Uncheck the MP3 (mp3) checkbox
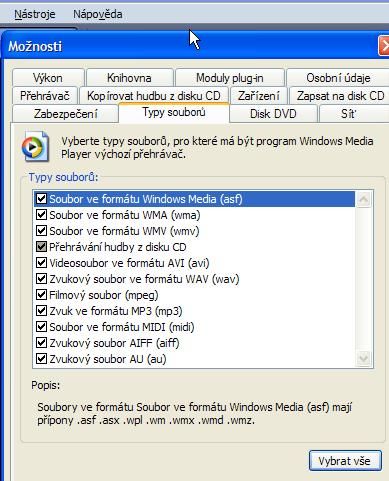The height and width of the screenshot is (481, 389). 41,311
